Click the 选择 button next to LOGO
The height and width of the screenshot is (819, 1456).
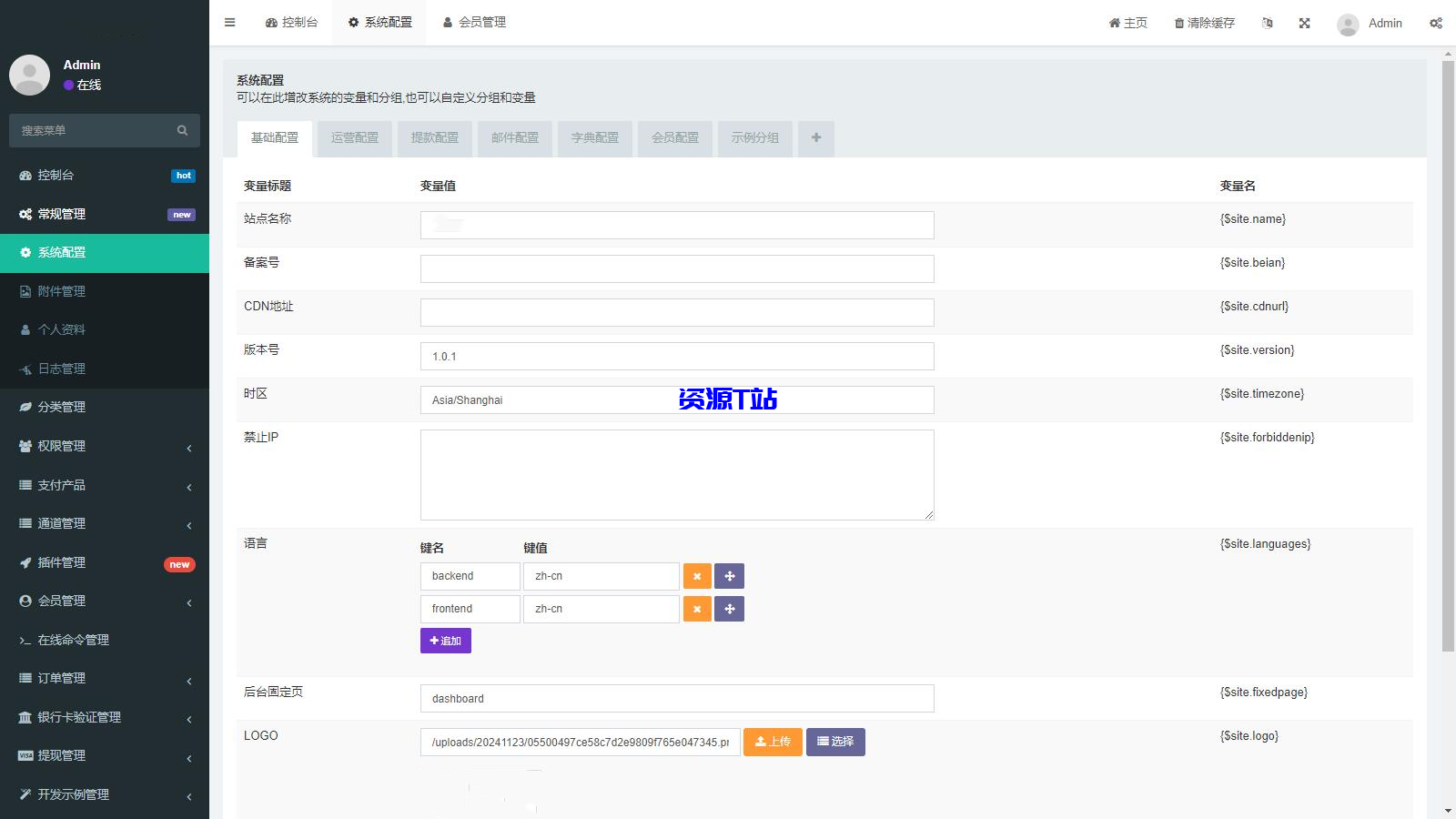click(835, 742)
